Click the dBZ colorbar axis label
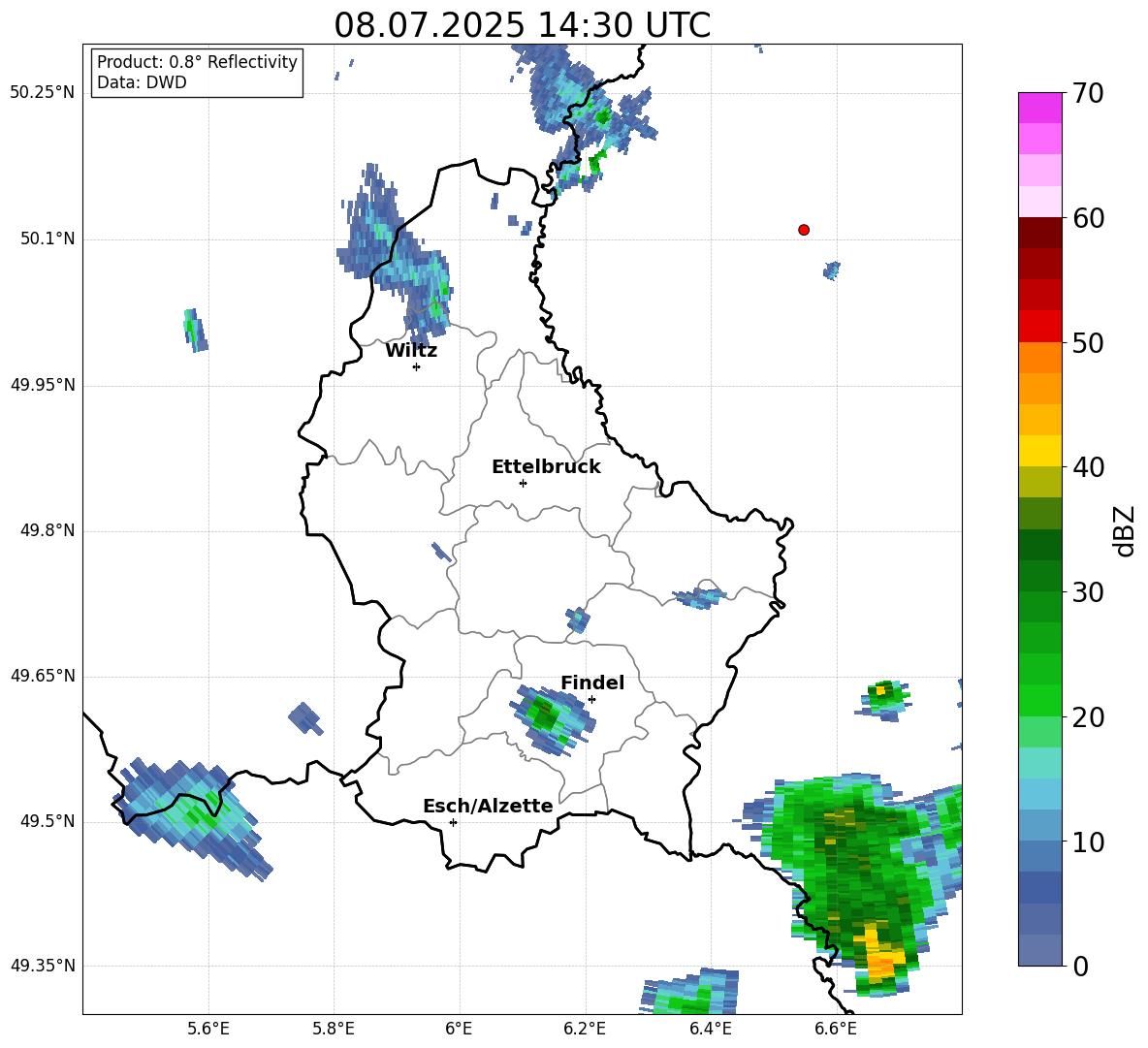 (1123, 530)
